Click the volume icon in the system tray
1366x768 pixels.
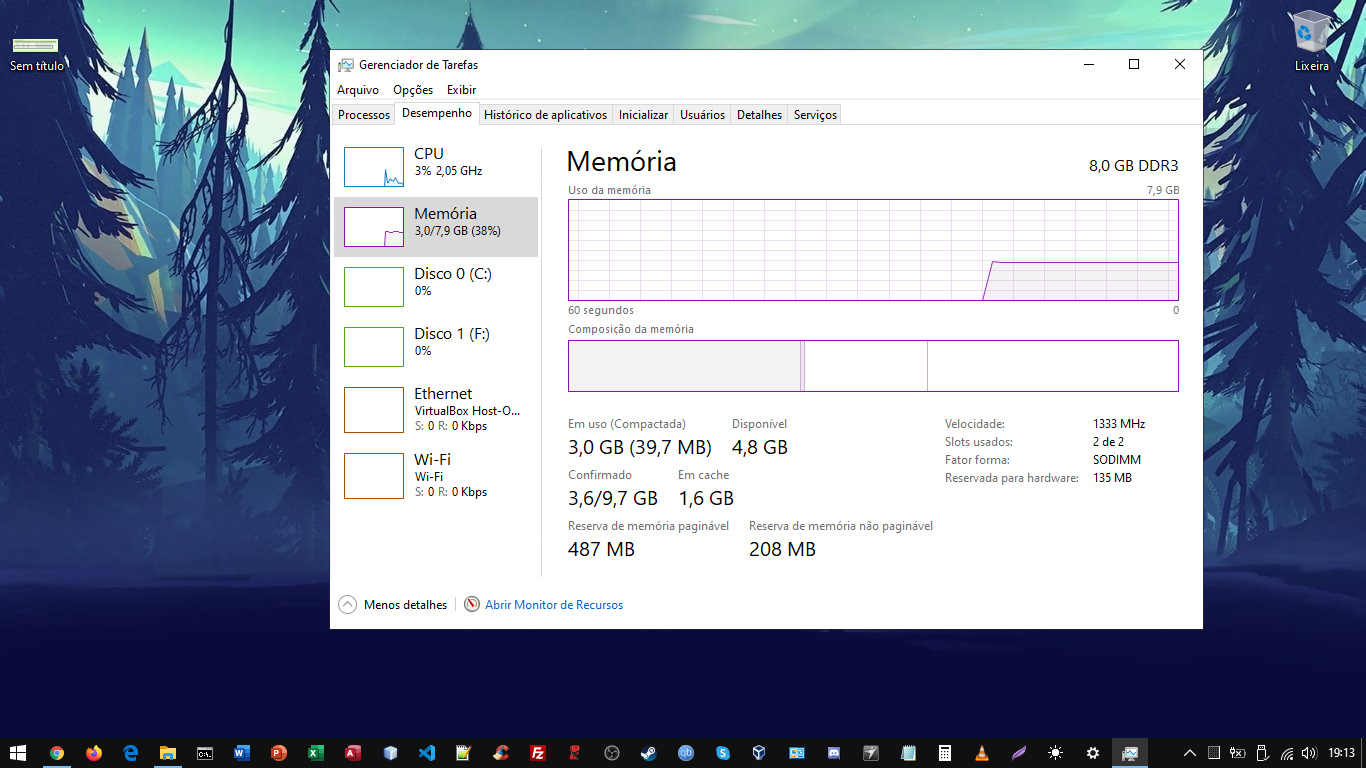[1309, 753]
